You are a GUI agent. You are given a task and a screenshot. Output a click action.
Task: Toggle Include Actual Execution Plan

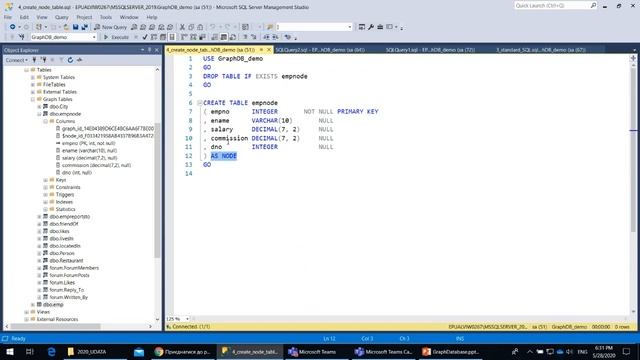pos(184,37)
